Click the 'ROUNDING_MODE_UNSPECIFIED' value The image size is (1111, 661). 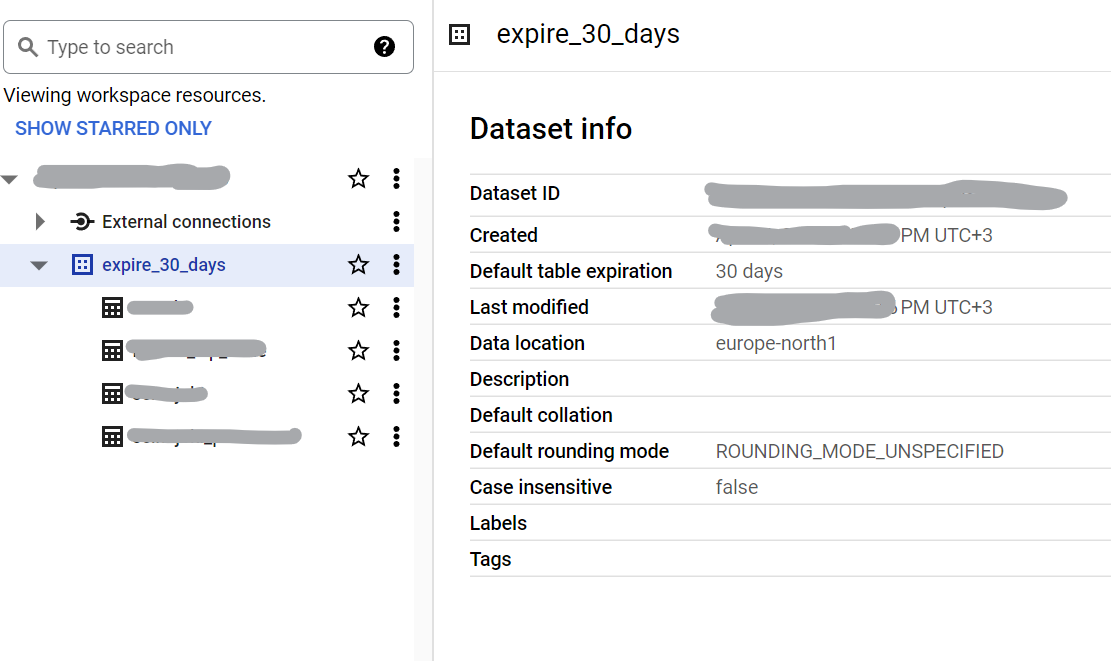859,451
